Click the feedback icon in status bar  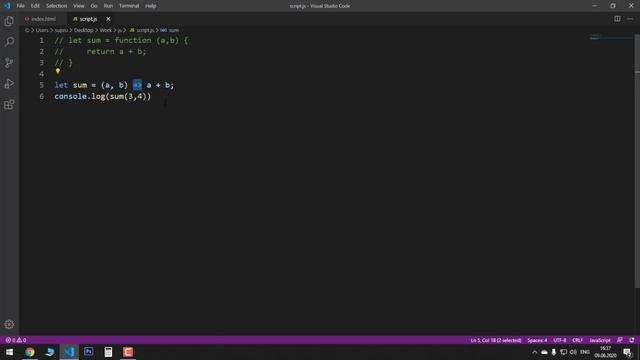620,340
